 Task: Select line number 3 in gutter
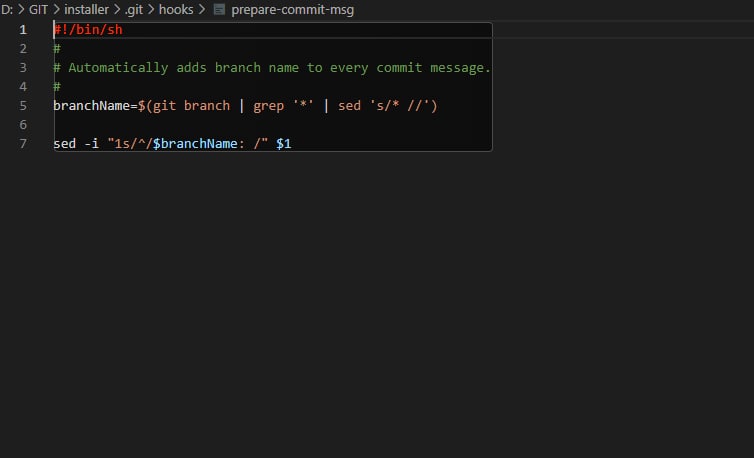(x=23, y=68)
